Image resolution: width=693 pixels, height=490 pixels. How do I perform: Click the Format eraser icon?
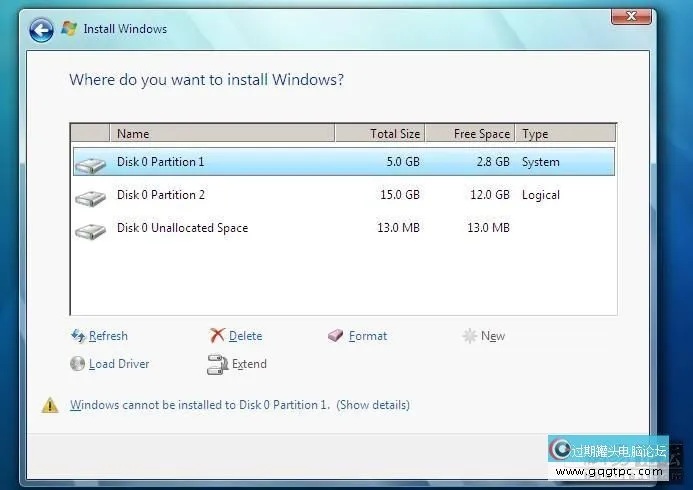click(x=336, y=336)
